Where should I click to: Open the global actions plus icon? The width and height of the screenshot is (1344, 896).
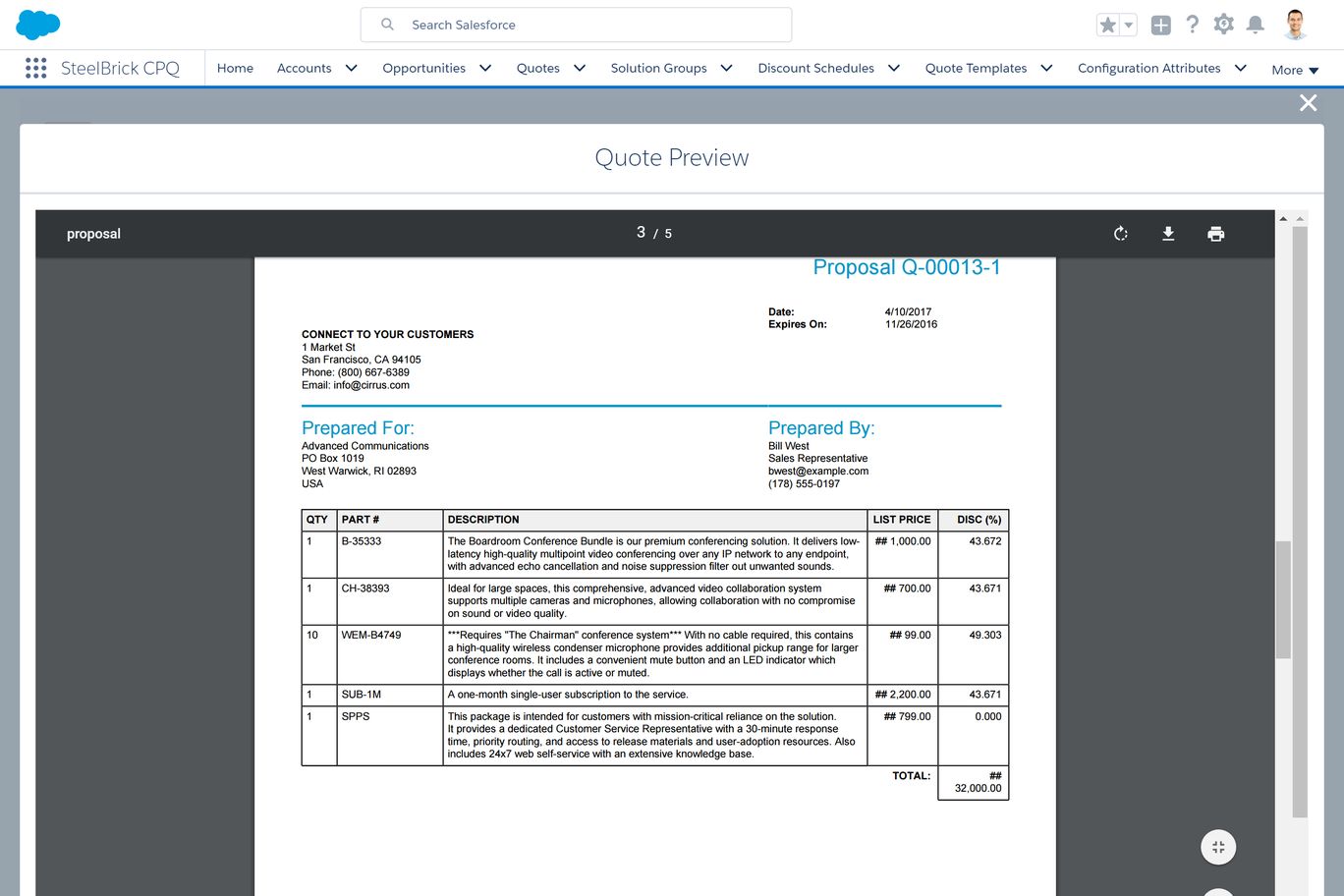[1160, 26]
